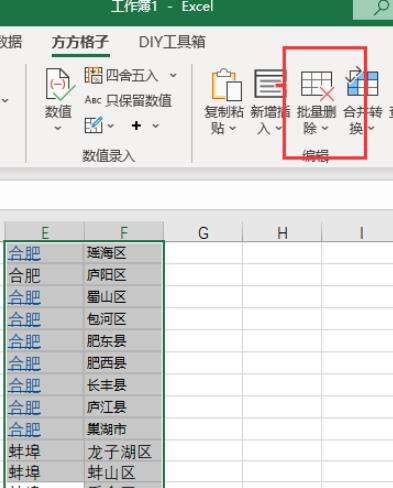Select the cell 蚌山区
The width and height of the screenshot is (393, 488).
[x=124, y=473]
